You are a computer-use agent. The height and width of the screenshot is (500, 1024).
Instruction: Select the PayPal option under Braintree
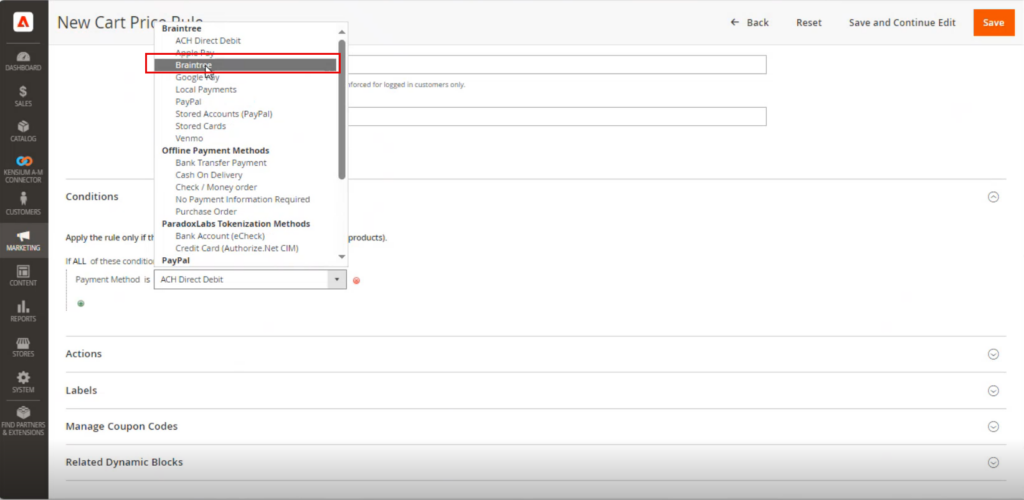188,102
